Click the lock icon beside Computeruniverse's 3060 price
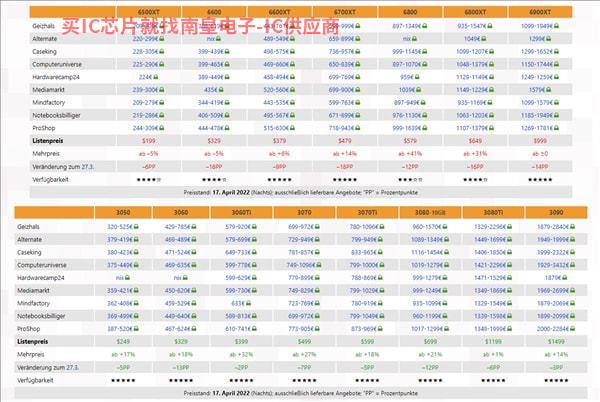The image size is (600, 402). (x=194, y=265)
